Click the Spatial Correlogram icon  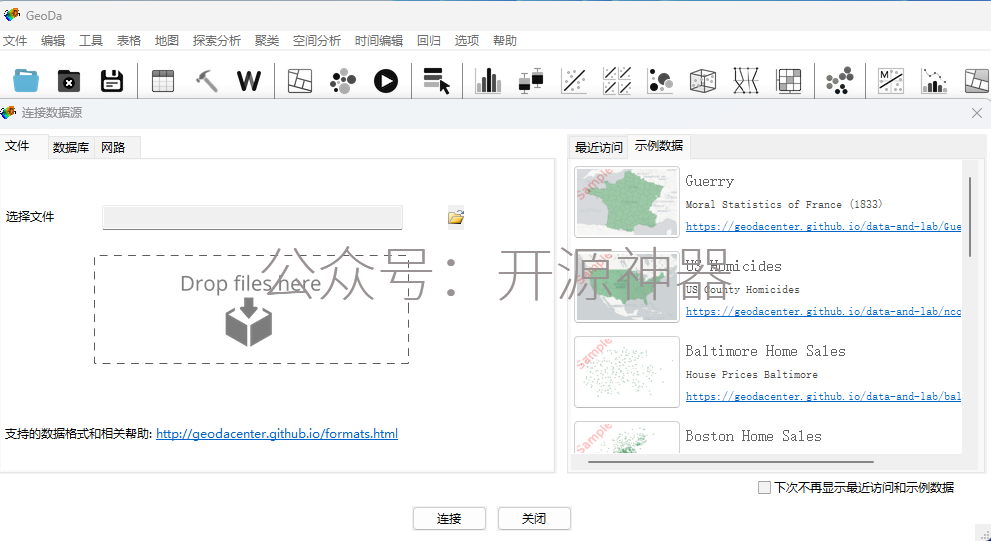tap(933, 81)
